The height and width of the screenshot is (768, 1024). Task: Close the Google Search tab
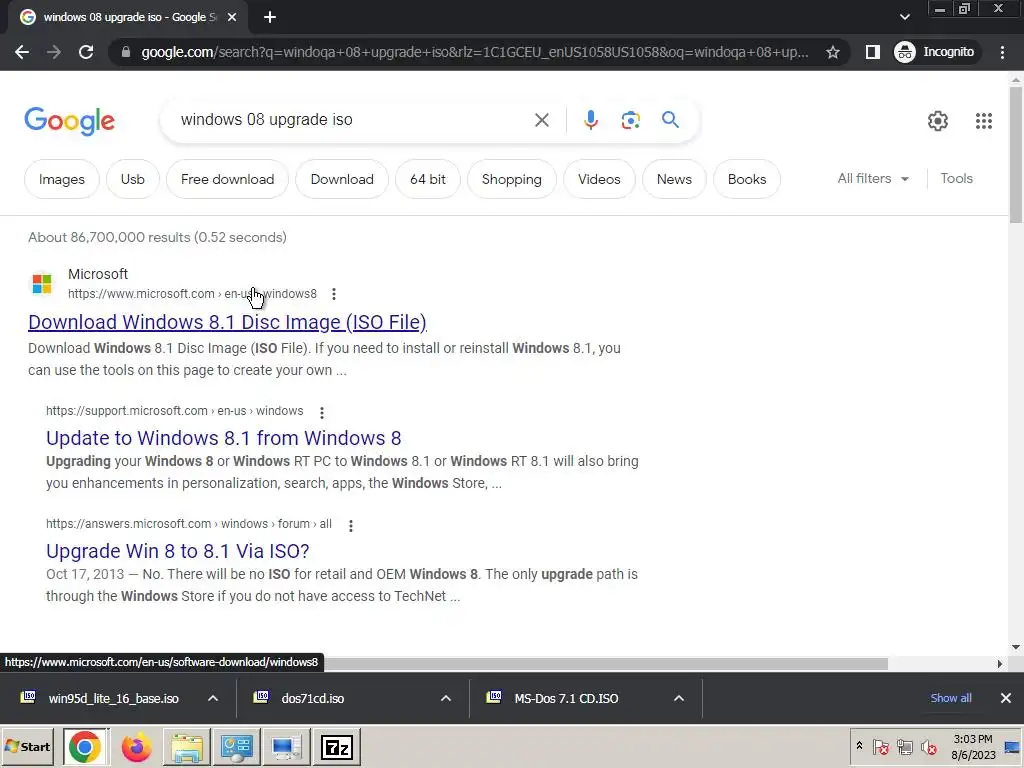tap(232, 18)
